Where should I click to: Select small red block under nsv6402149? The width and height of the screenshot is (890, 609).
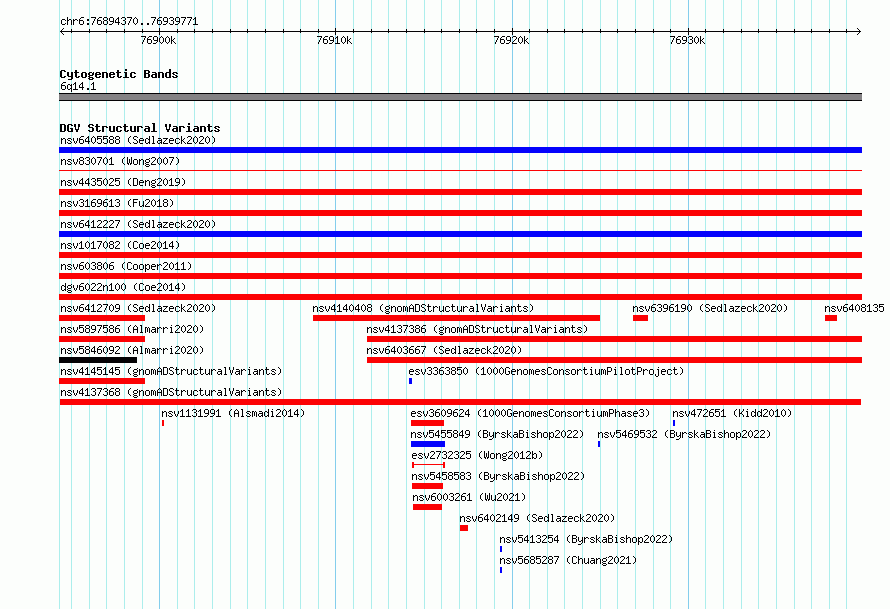coord(464,528)
